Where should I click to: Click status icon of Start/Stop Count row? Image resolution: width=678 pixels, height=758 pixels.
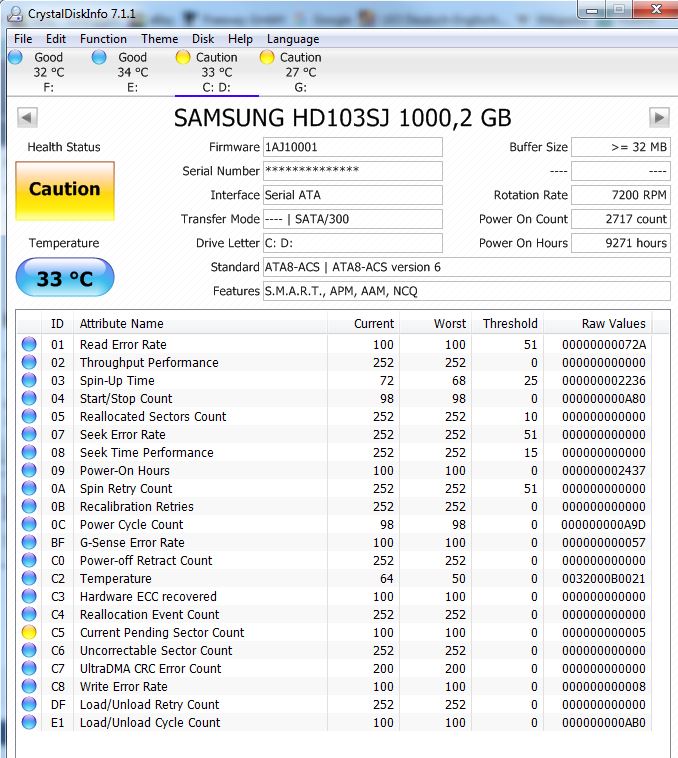29,398
